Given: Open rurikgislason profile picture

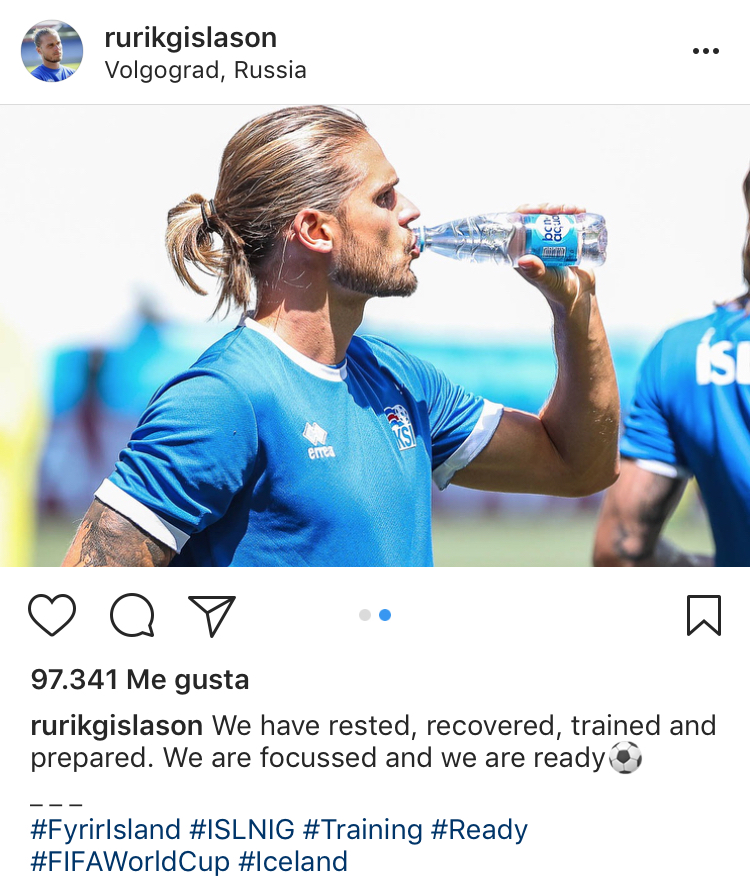Looking at the screenshot, I should (x=52, y=51).
